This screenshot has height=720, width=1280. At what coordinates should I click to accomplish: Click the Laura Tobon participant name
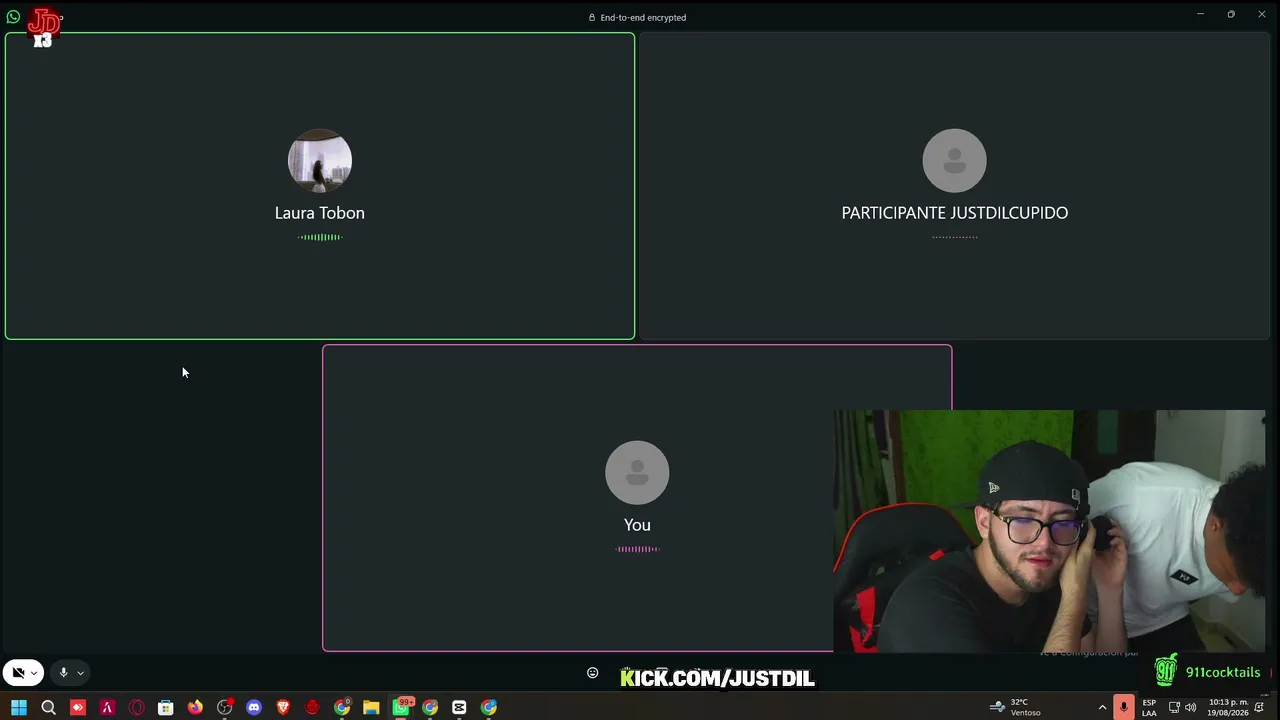click(320, 213)
